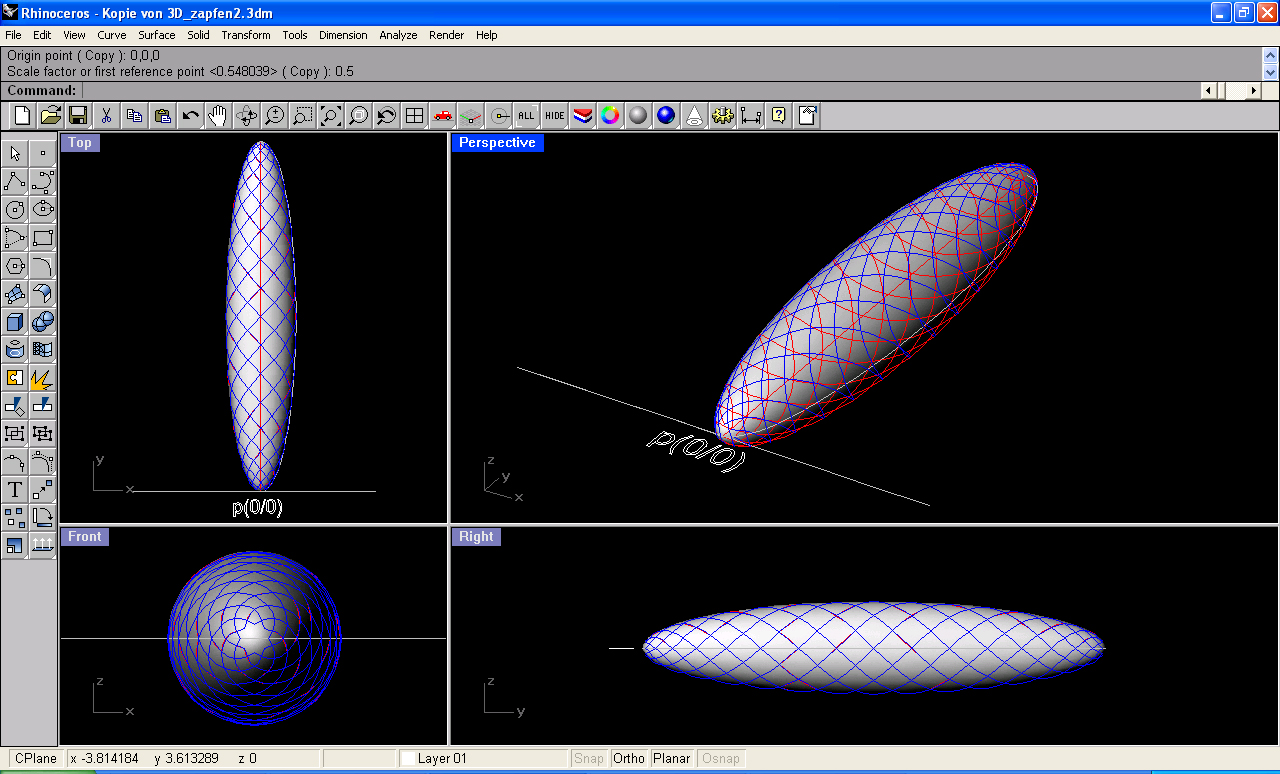Click the Right viewport title label
This screenshot has width=1280, height=774.
coord(476,537)
